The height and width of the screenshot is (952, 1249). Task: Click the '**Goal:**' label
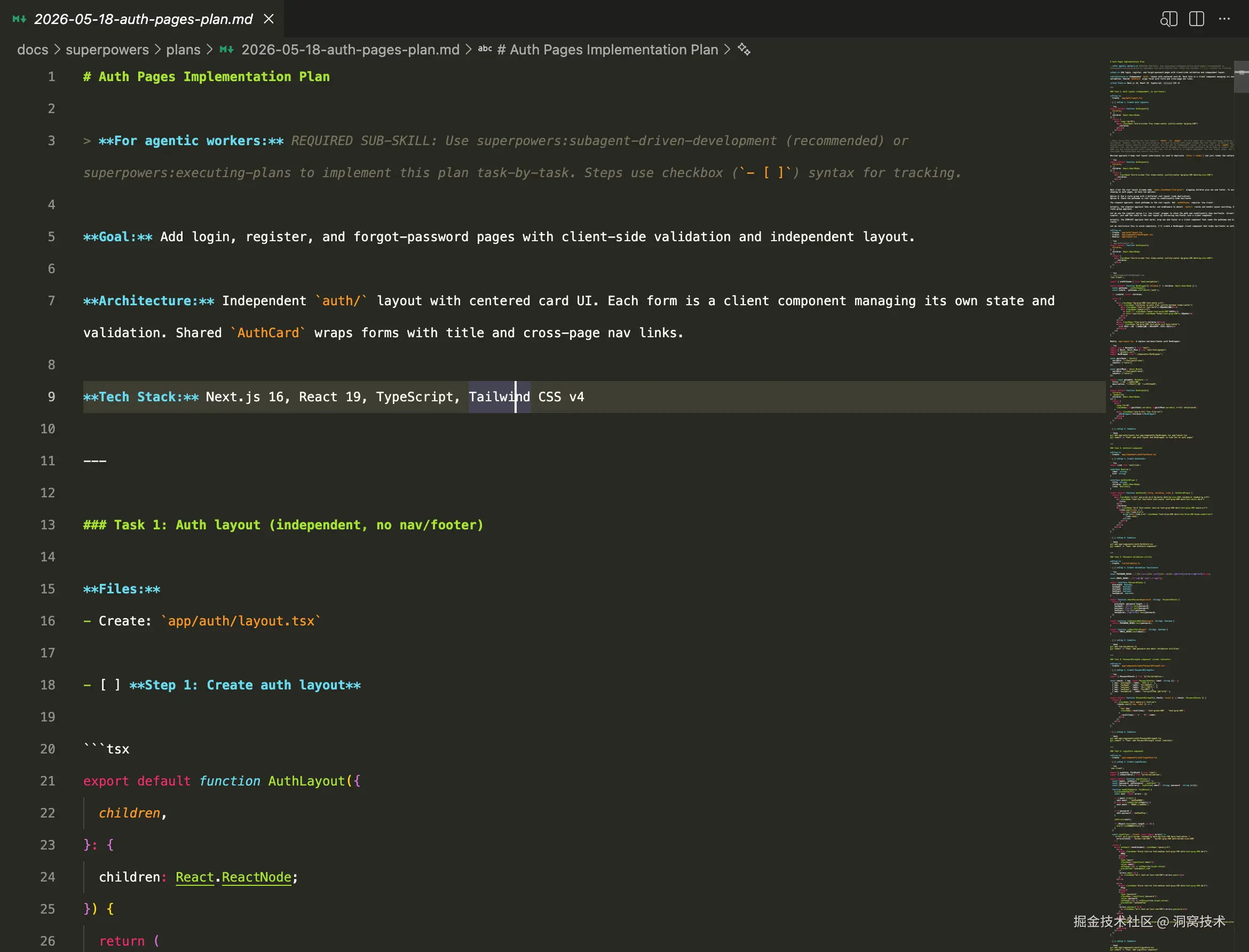click(x=118, y=237)
